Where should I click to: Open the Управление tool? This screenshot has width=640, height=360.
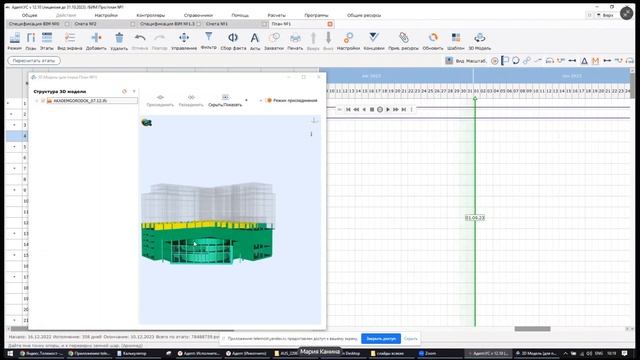(x=184, y=41)
